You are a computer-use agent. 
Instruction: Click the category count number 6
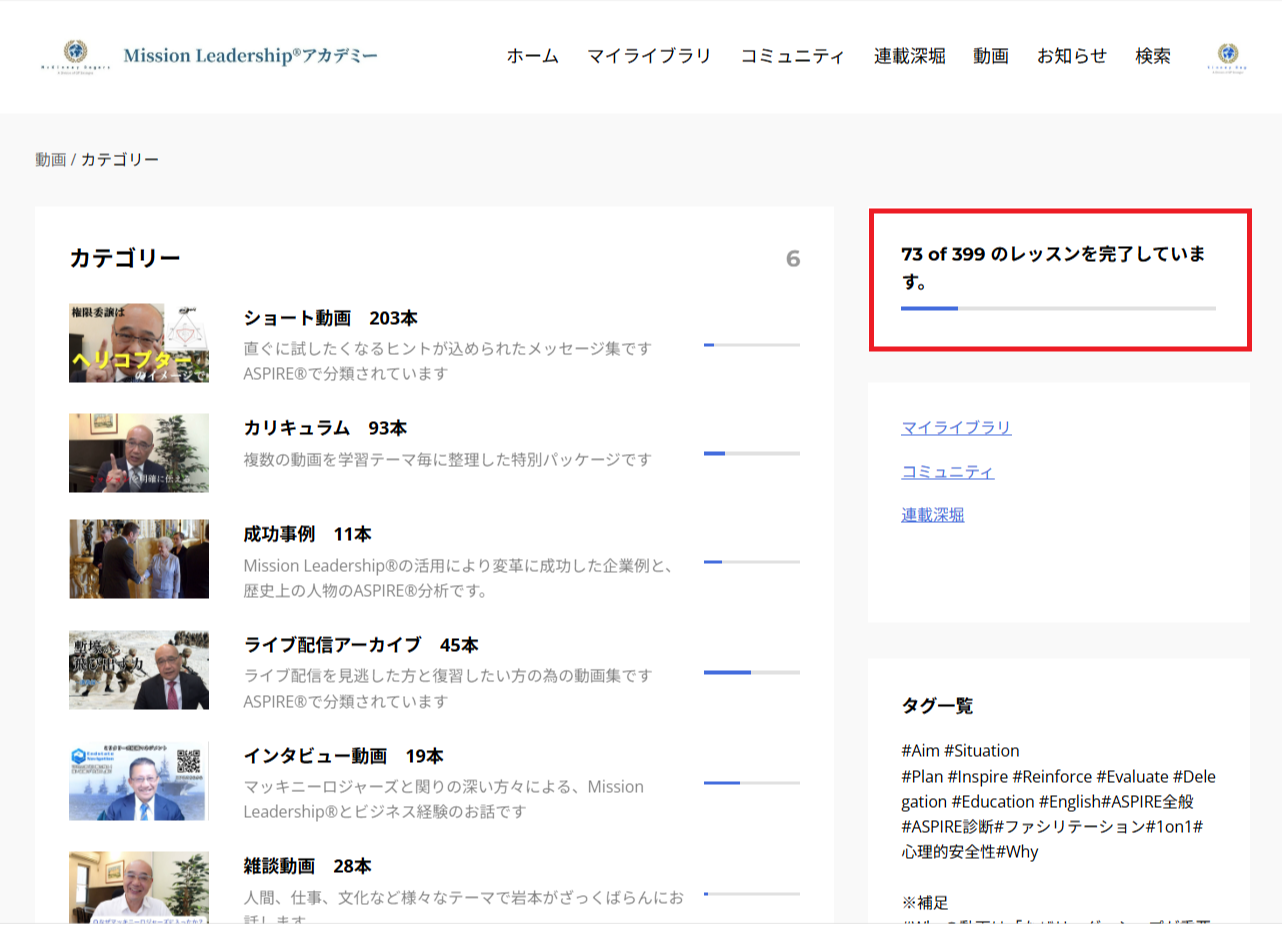click(793, 260)
